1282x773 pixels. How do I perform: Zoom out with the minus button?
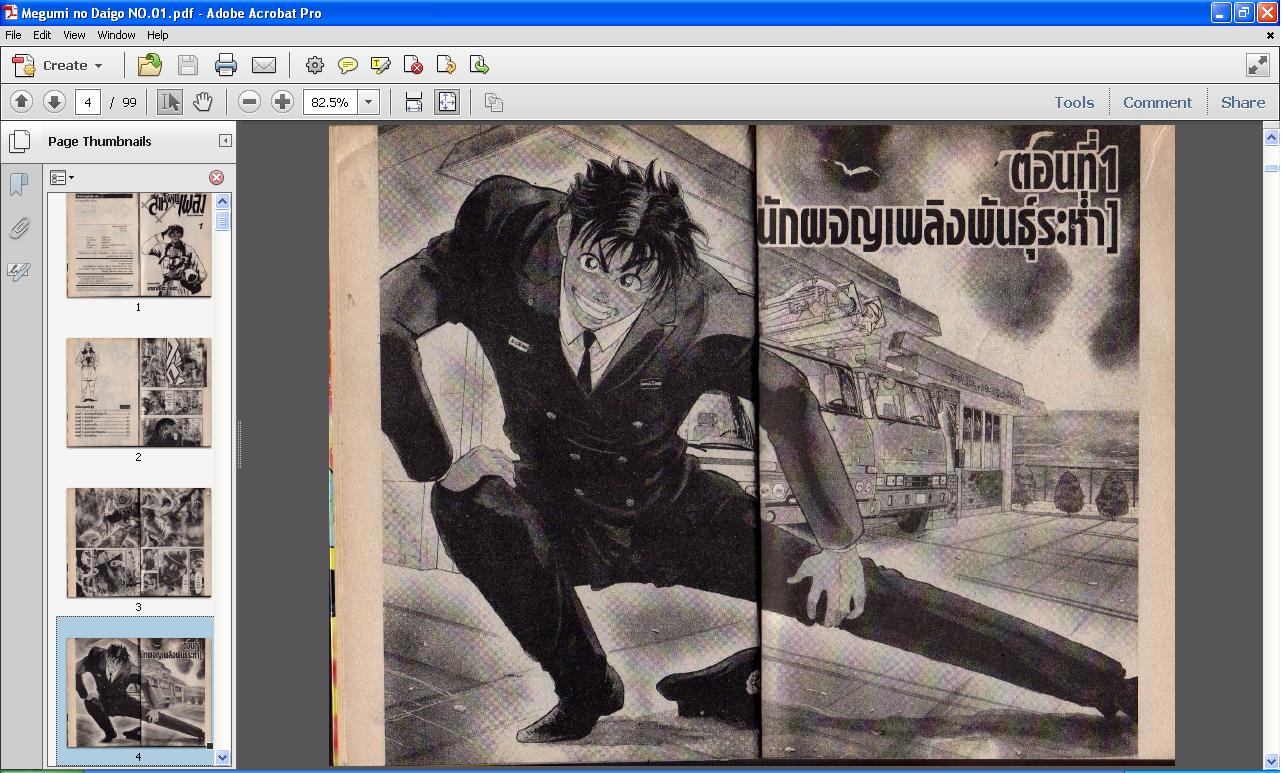250,102
